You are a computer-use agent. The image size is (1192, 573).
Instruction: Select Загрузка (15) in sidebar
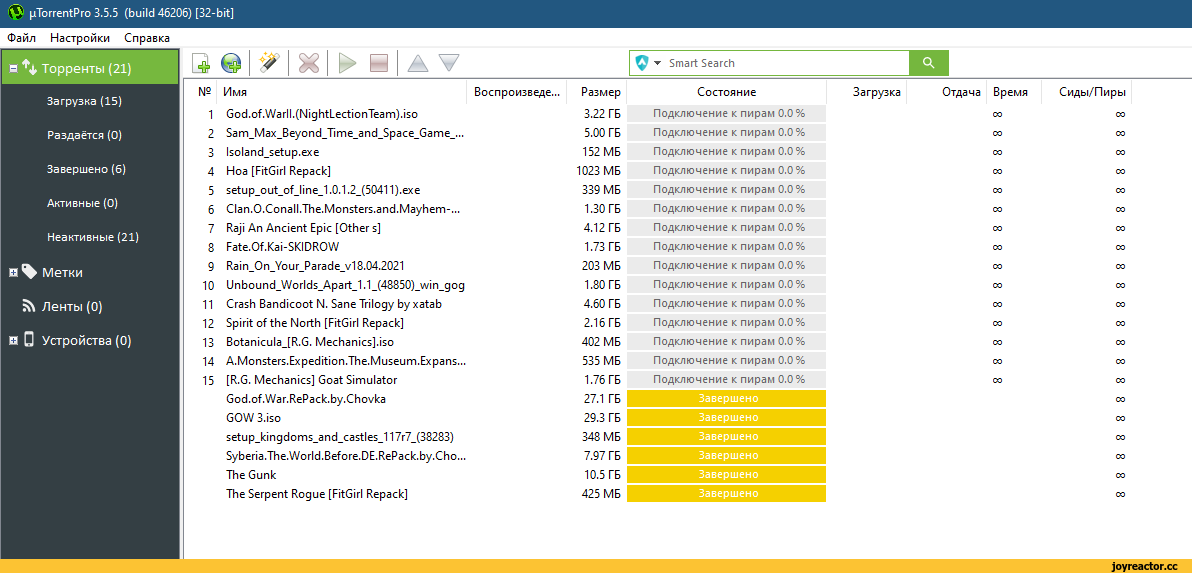pos(84,101)
